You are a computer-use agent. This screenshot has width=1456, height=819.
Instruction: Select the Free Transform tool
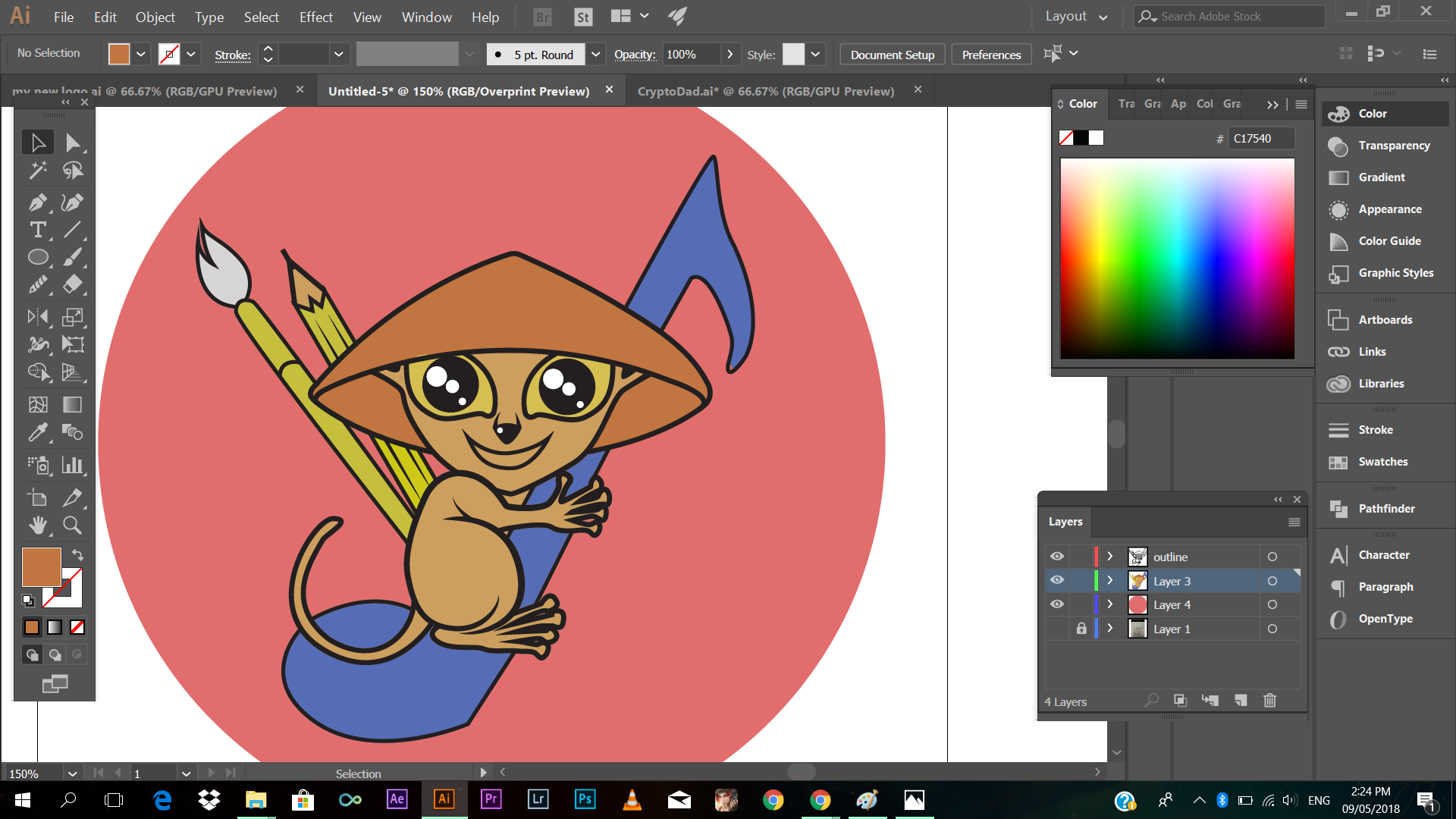pos(72,344)
